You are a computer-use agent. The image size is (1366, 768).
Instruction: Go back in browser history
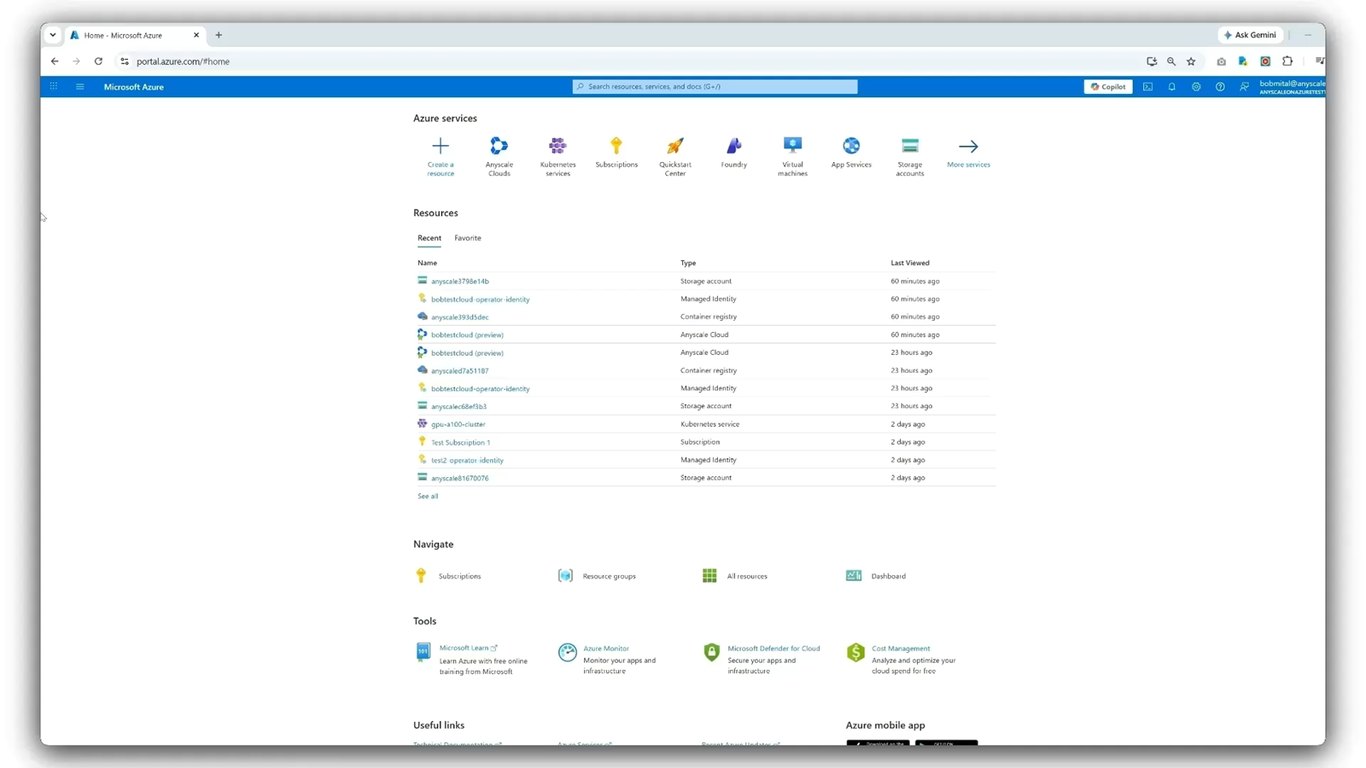point(54,61)
